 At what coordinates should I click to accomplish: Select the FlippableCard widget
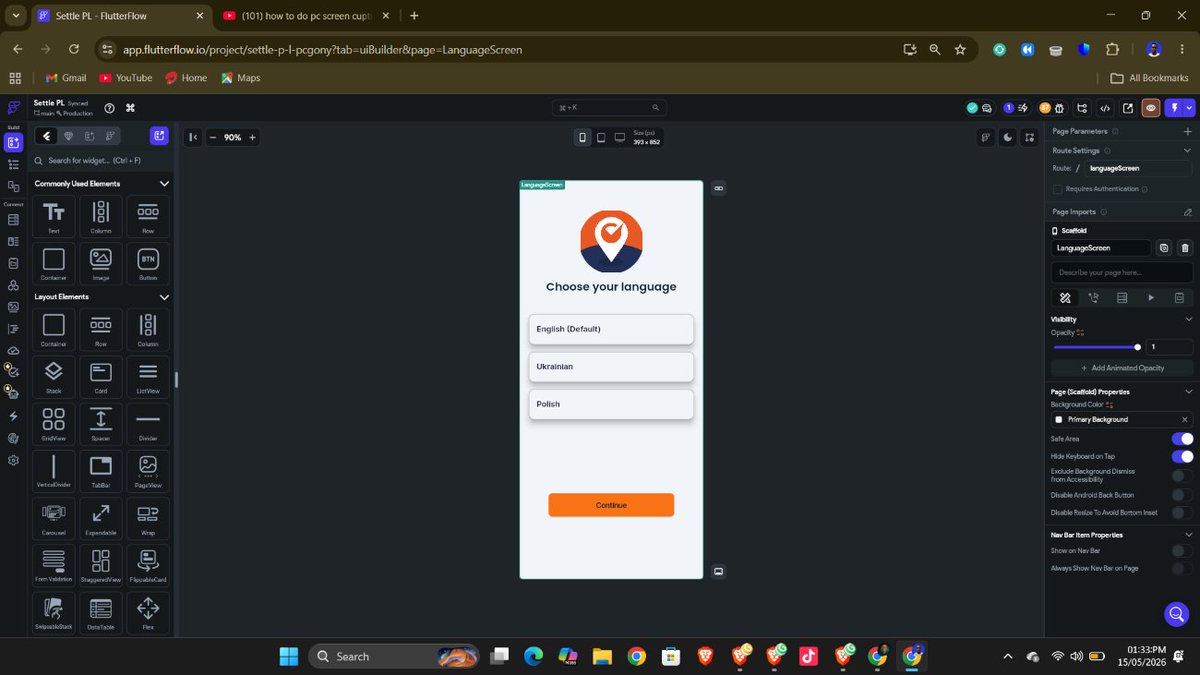(x=148, y=565)
